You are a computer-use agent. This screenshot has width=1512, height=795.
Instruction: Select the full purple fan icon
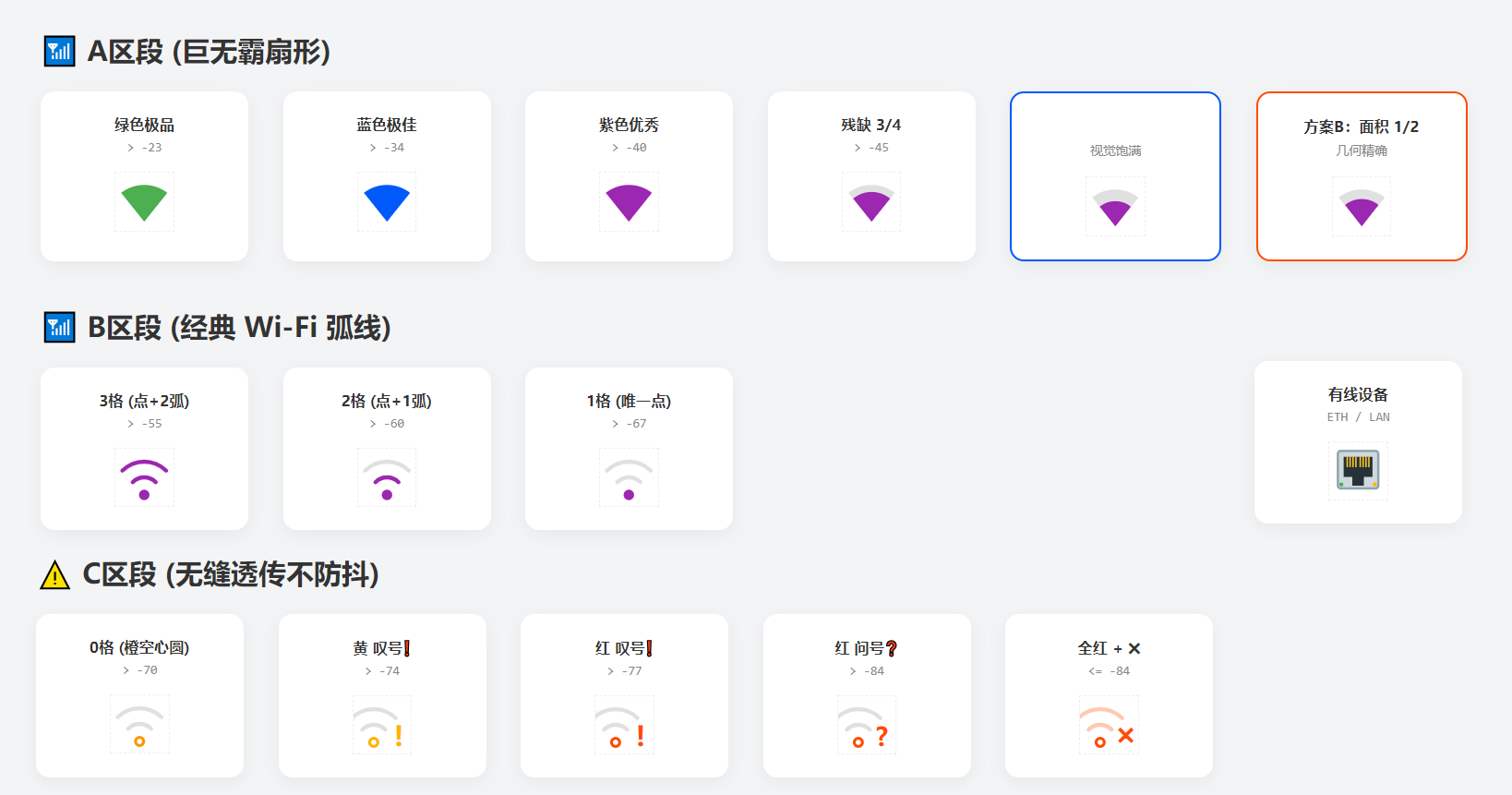pyautogui.click(x=629, y=202)
